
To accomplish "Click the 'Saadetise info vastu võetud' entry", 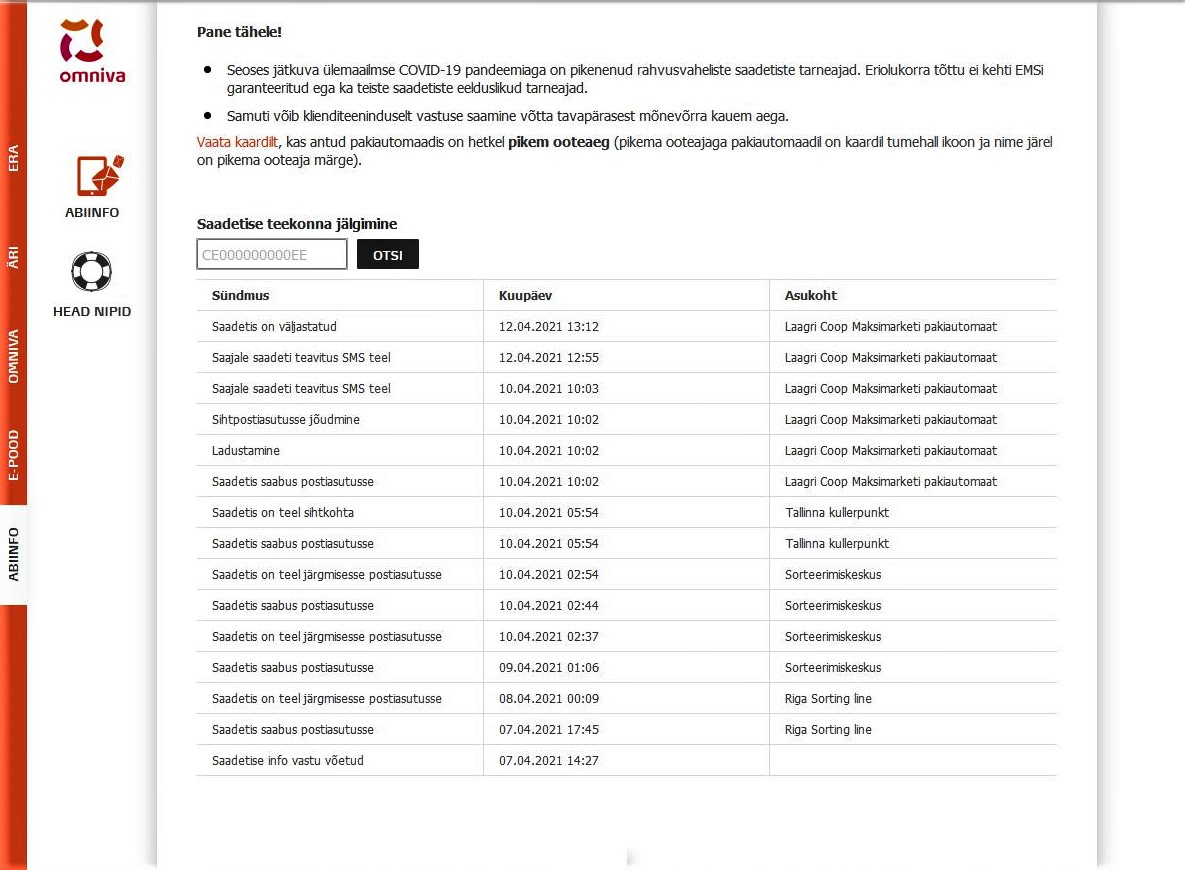I will [287, 761].
